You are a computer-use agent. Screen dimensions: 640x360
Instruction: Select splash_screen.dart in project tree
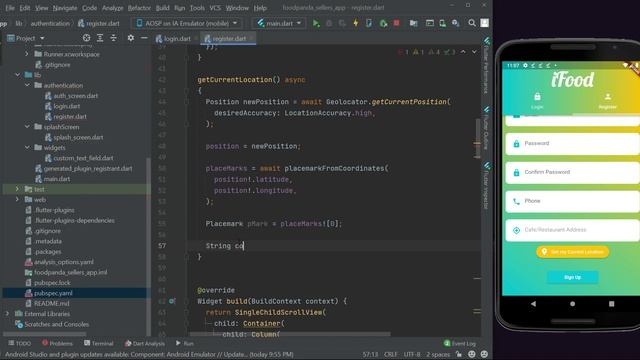78,137
